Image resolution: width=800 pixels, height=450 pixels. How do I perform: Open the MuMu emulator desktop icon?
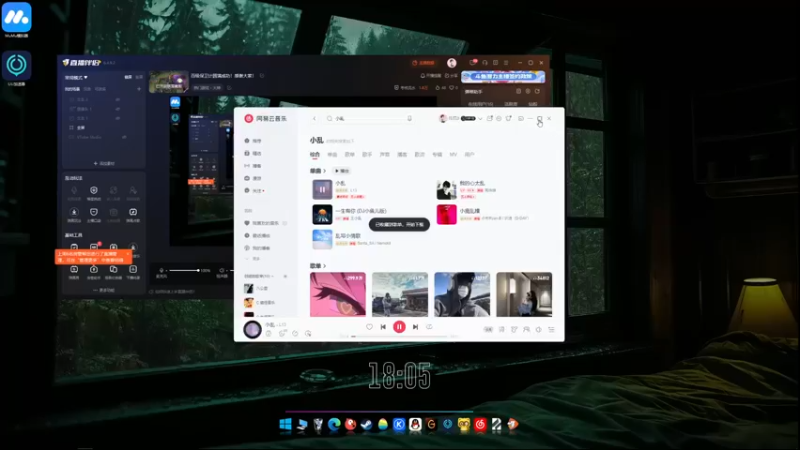point(16,17)
